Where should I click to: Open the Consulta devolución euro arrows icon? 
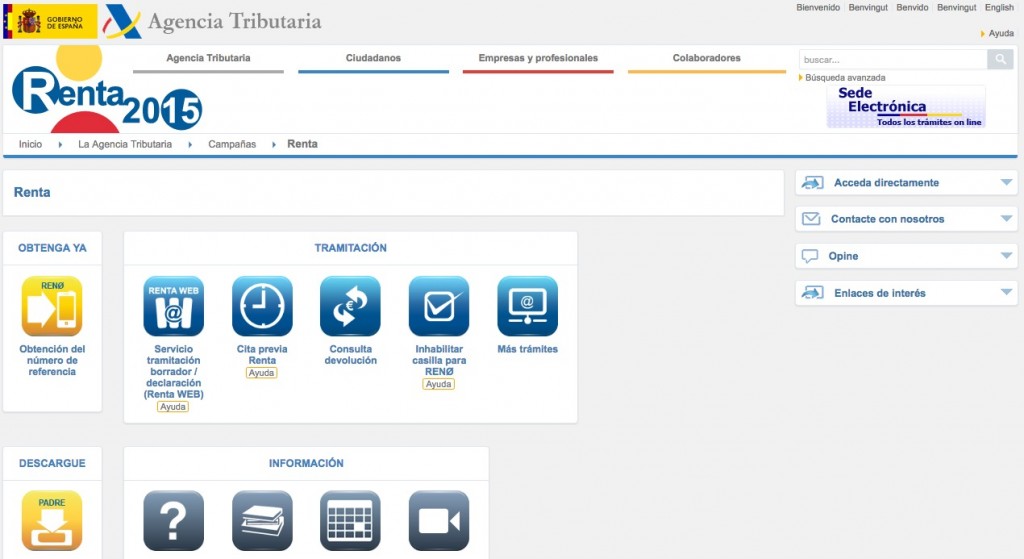point(350,306)
